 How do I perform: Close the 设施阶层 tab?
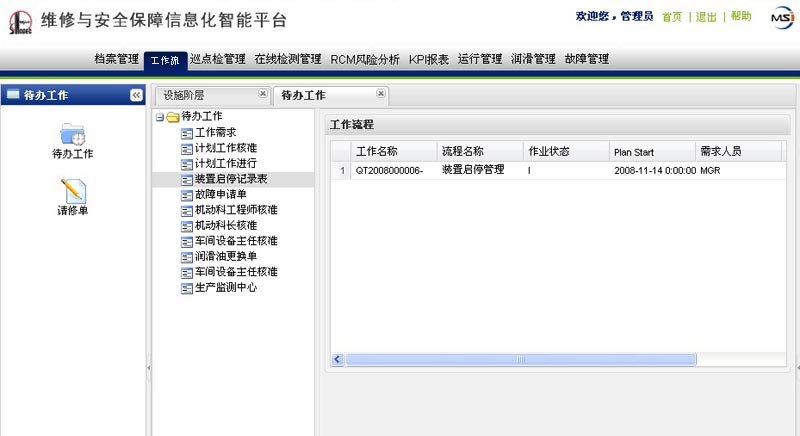click(x=263, y=94)
